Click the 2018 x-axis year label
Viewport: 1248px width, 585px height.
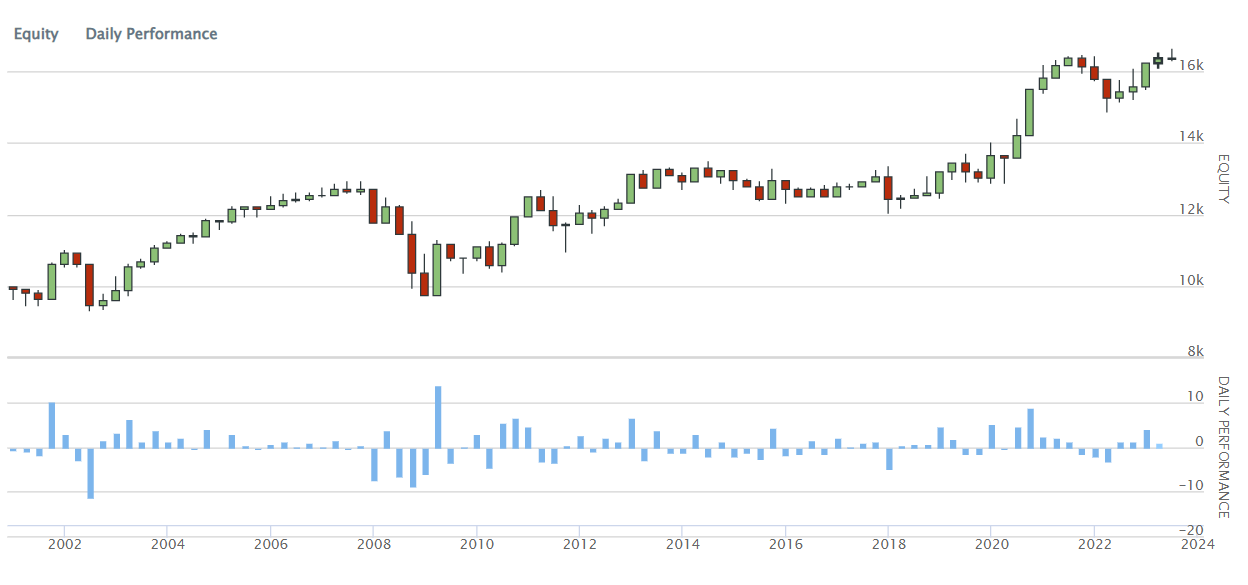[887, 545]
